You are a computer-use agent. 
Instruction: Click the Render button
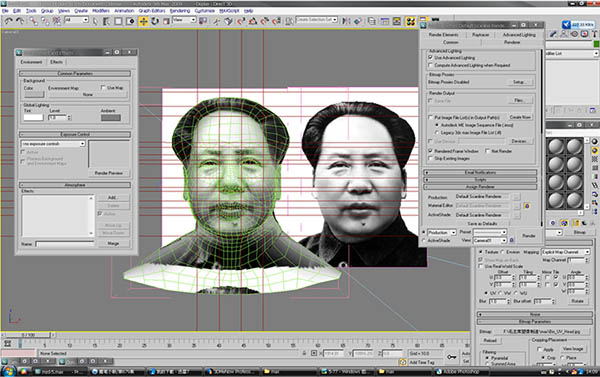pos(529,236)
